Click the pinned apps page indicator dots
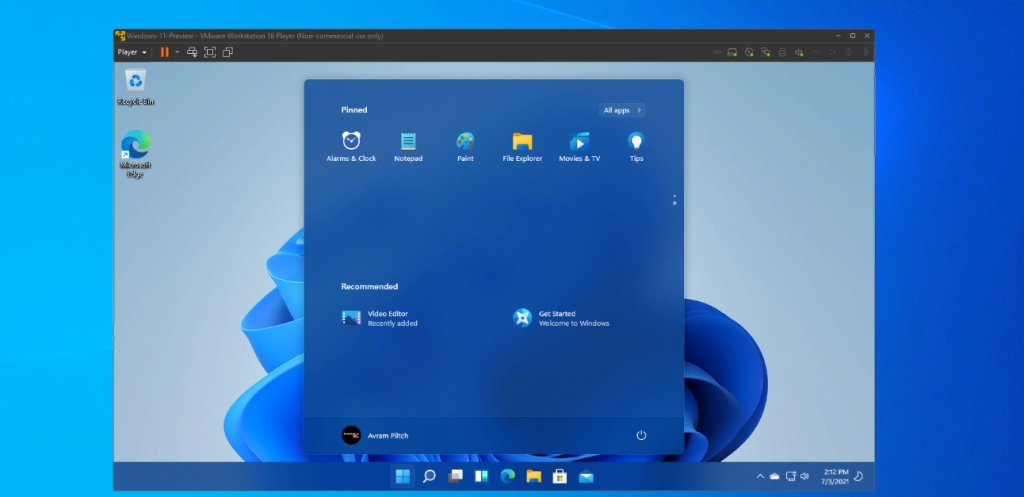1024x497 pixels. pyautogui.click(x=675, y=200)
